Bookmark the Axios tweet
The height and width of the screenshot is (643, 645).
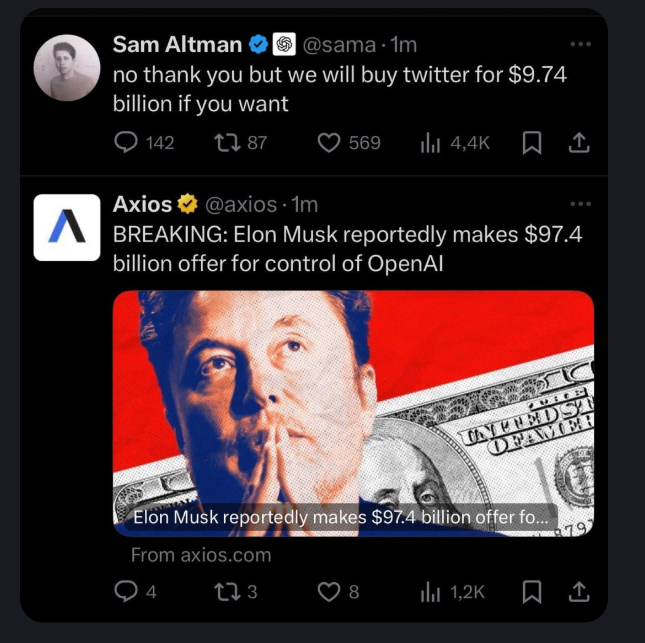pyautogui.click(x=533, y=592)
